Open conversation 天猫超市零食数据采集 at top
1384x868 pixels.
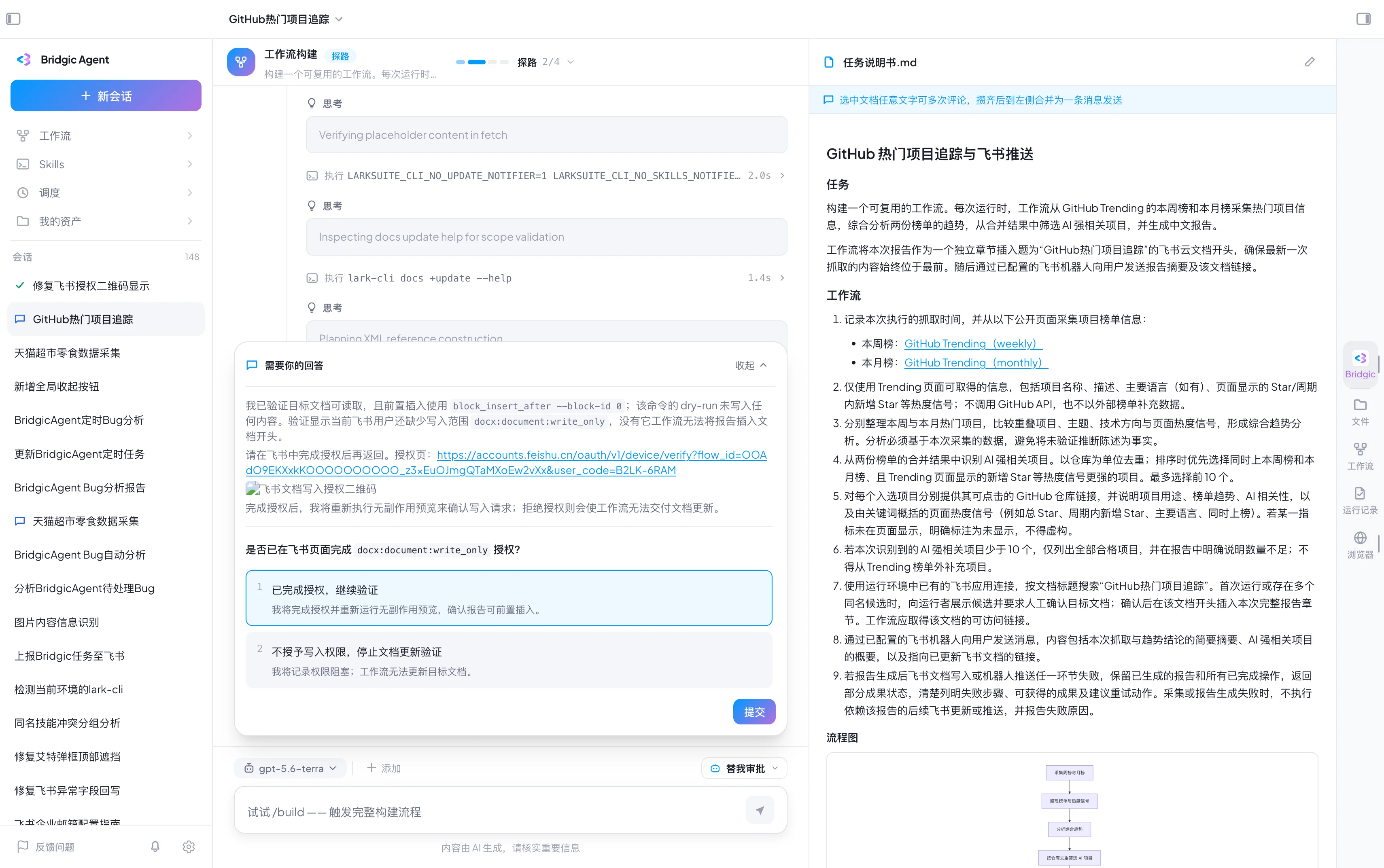click(106, 353)
